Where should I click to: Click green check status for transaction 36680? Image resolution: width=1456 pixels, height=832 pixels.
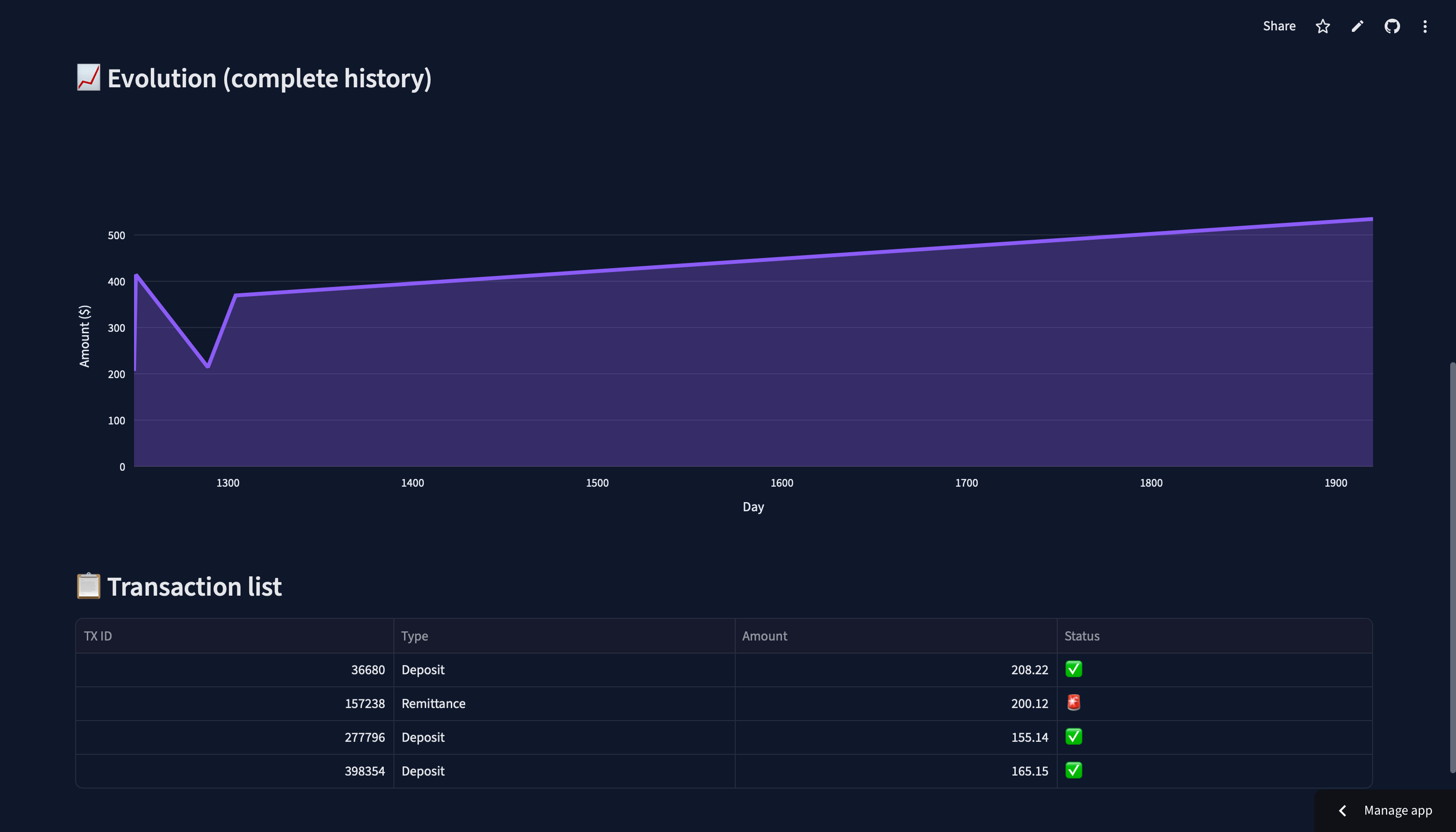1073,669
